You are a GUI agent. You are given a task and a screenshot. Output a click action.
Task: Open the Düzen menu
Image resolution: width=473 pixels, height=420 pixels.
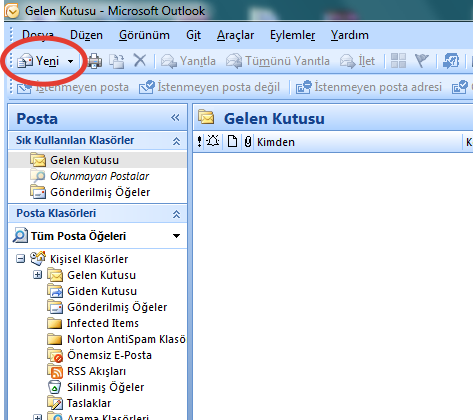pos(86,35)
